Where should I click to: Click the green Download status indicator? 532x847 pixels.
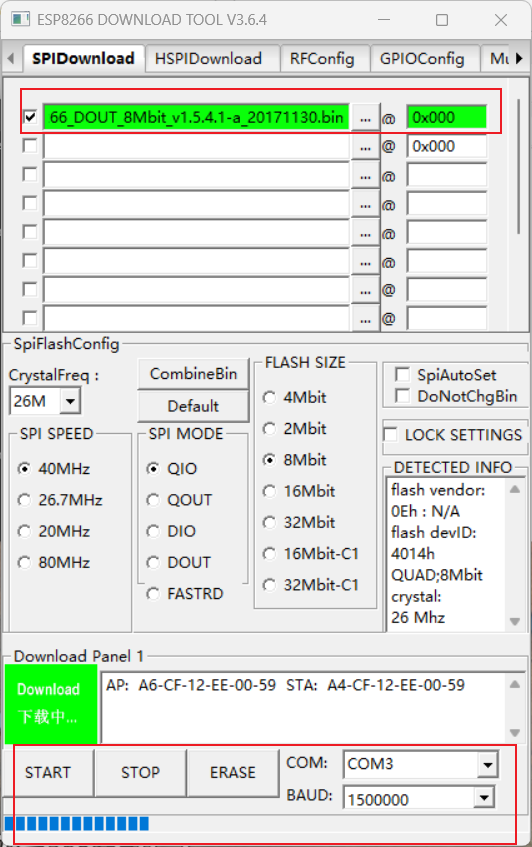(x=51, y=704)
